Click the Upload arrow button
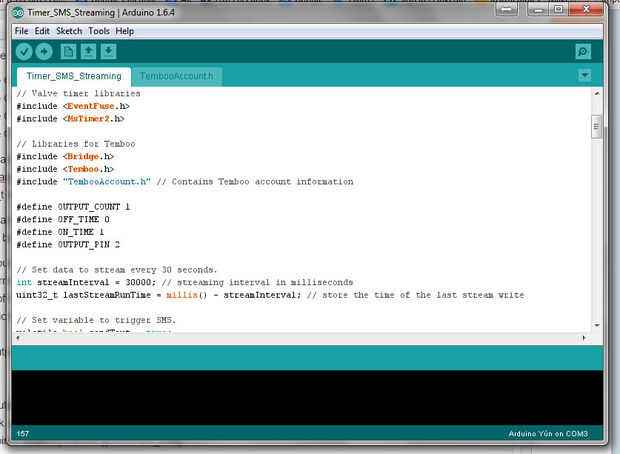 pyautogui.click(x=44, y=52)
